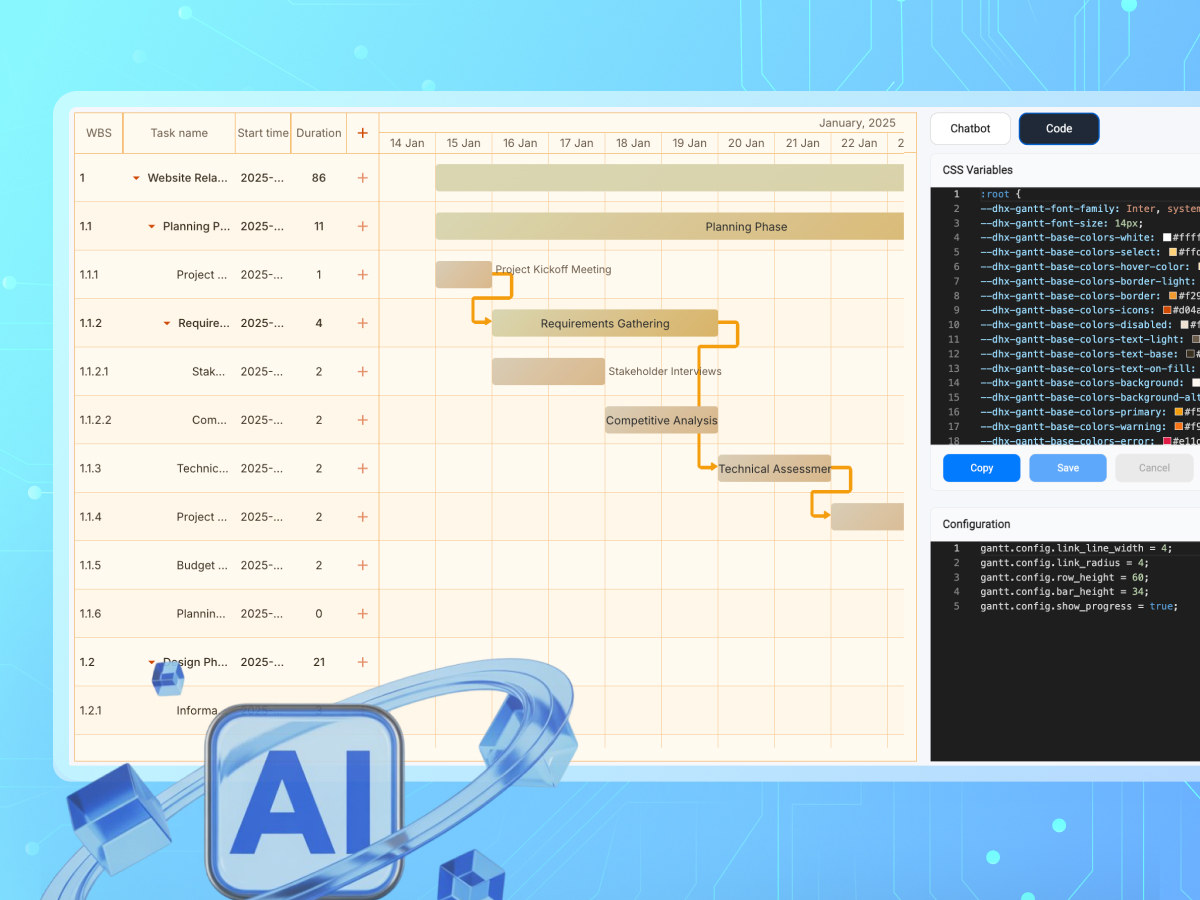The height and width of the screenshot is (900, 1200).
Task: Click the Cancel button
Action: click(x=1154, y=468)
